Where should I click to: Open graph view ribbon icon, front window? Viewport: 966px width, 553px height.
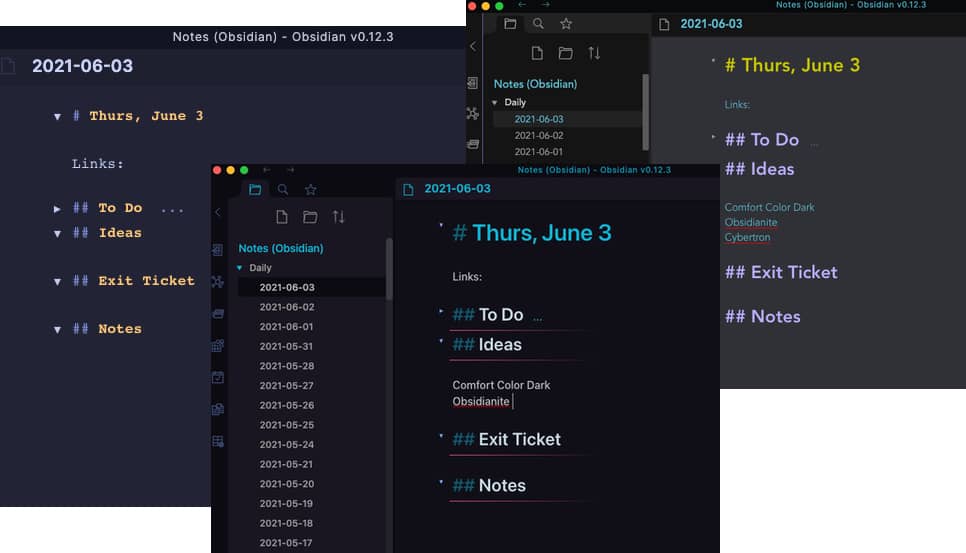(x=217, y=281)
